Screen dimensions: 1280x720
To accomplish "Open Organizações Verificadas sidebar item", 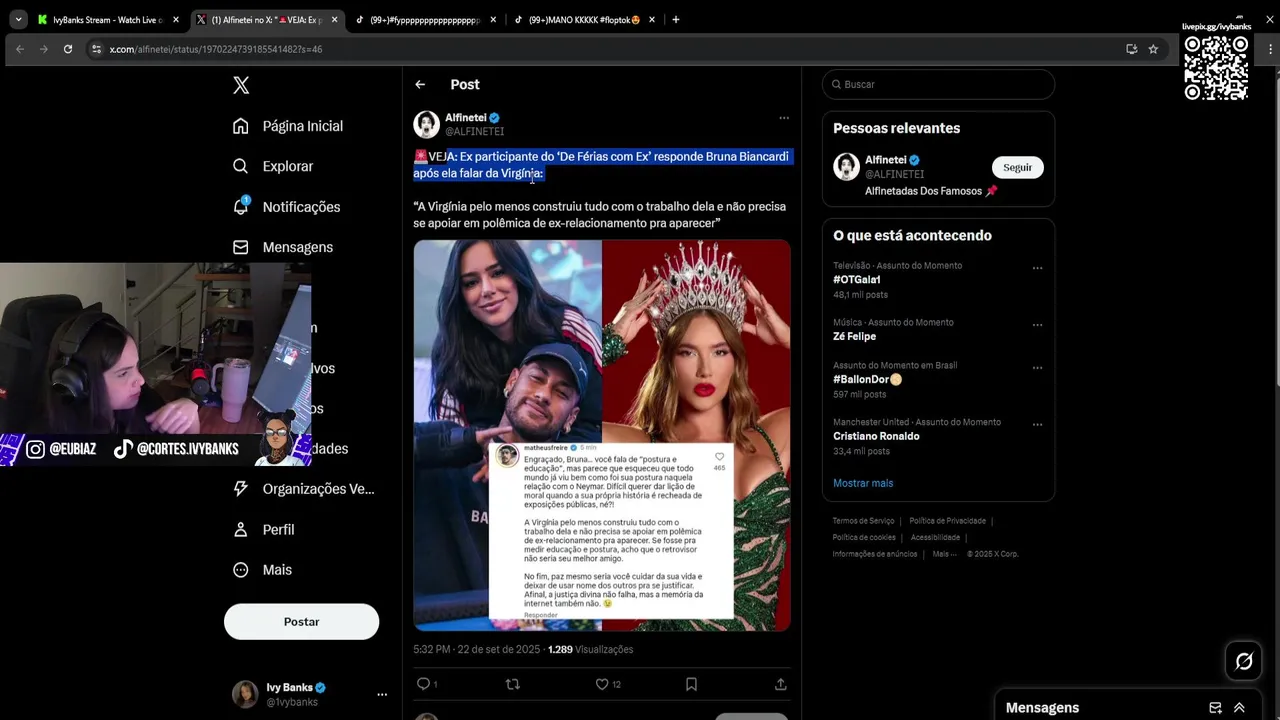I will pos(303,489).
